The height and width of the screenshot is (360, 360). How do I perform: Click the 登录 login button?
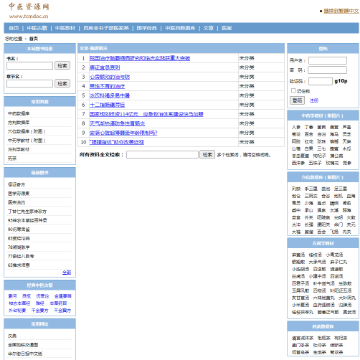click(x=297, y=100)
